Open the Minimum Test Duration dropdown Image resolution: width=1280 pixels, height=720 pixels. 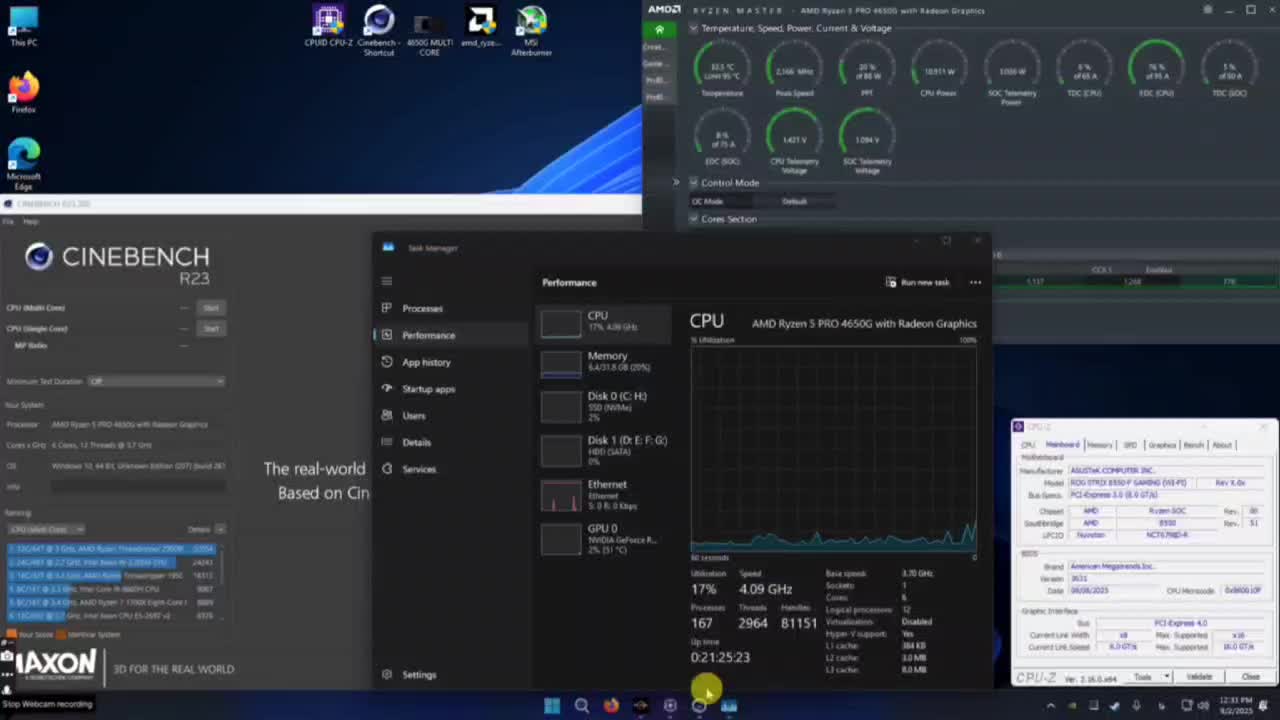click(155, 381)
